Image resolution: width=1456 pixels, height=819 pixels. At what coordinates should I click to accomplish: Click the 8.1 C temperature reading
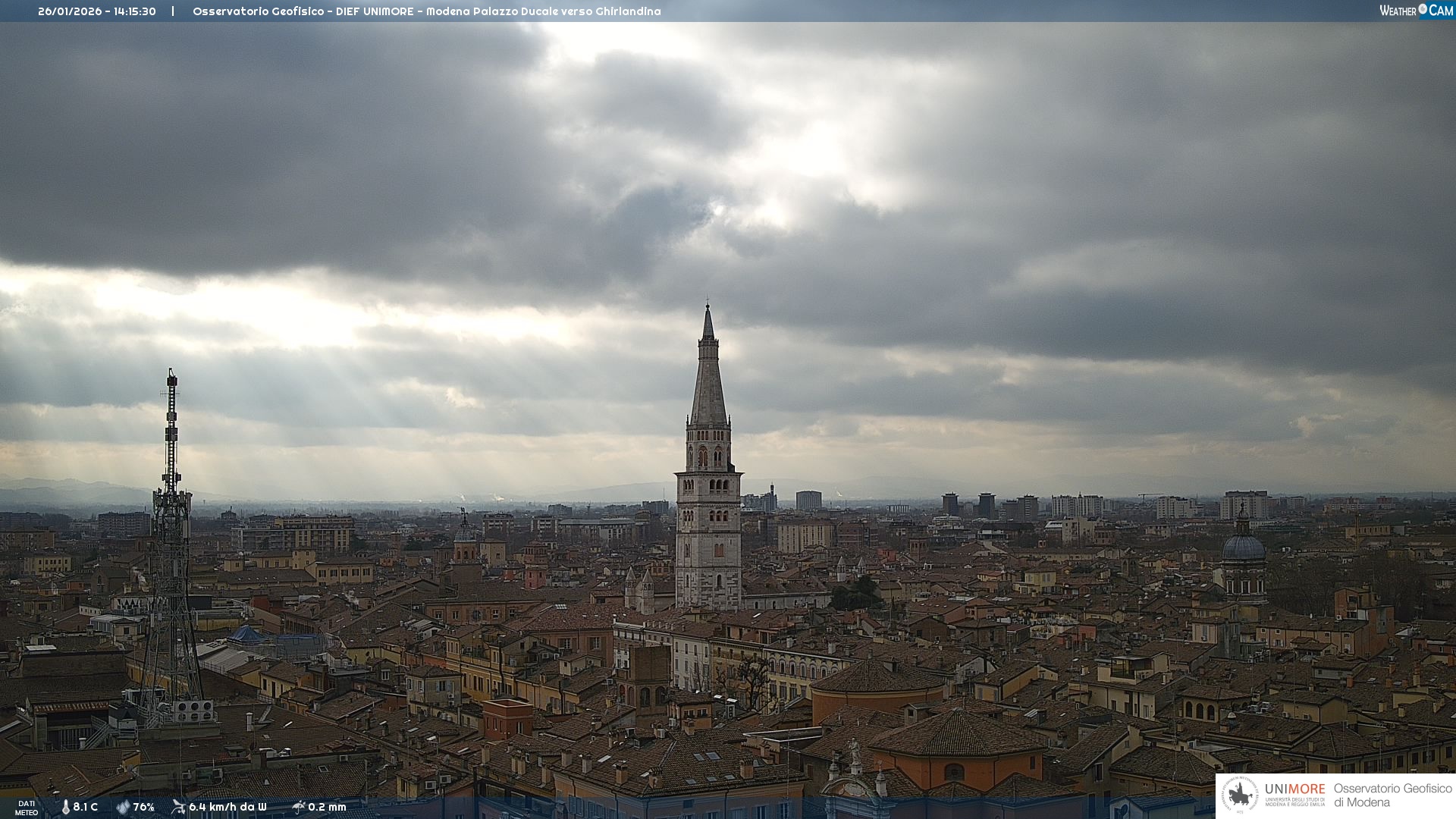85,807
